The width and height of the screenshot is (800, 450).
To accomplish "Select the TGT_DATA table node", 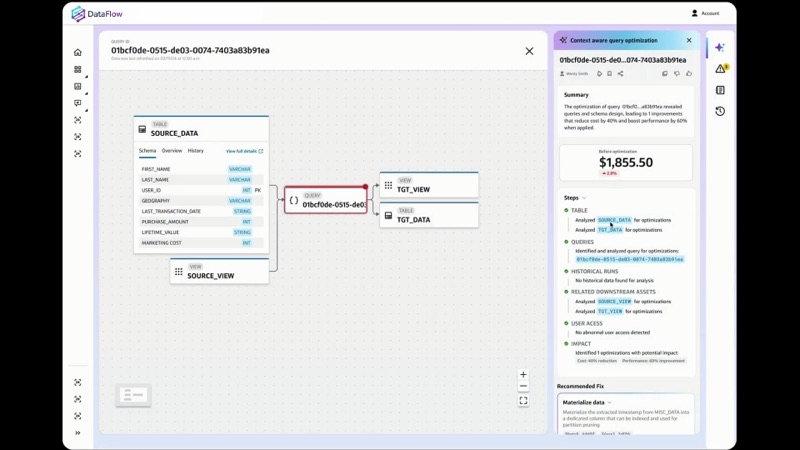I will point(429,215).
